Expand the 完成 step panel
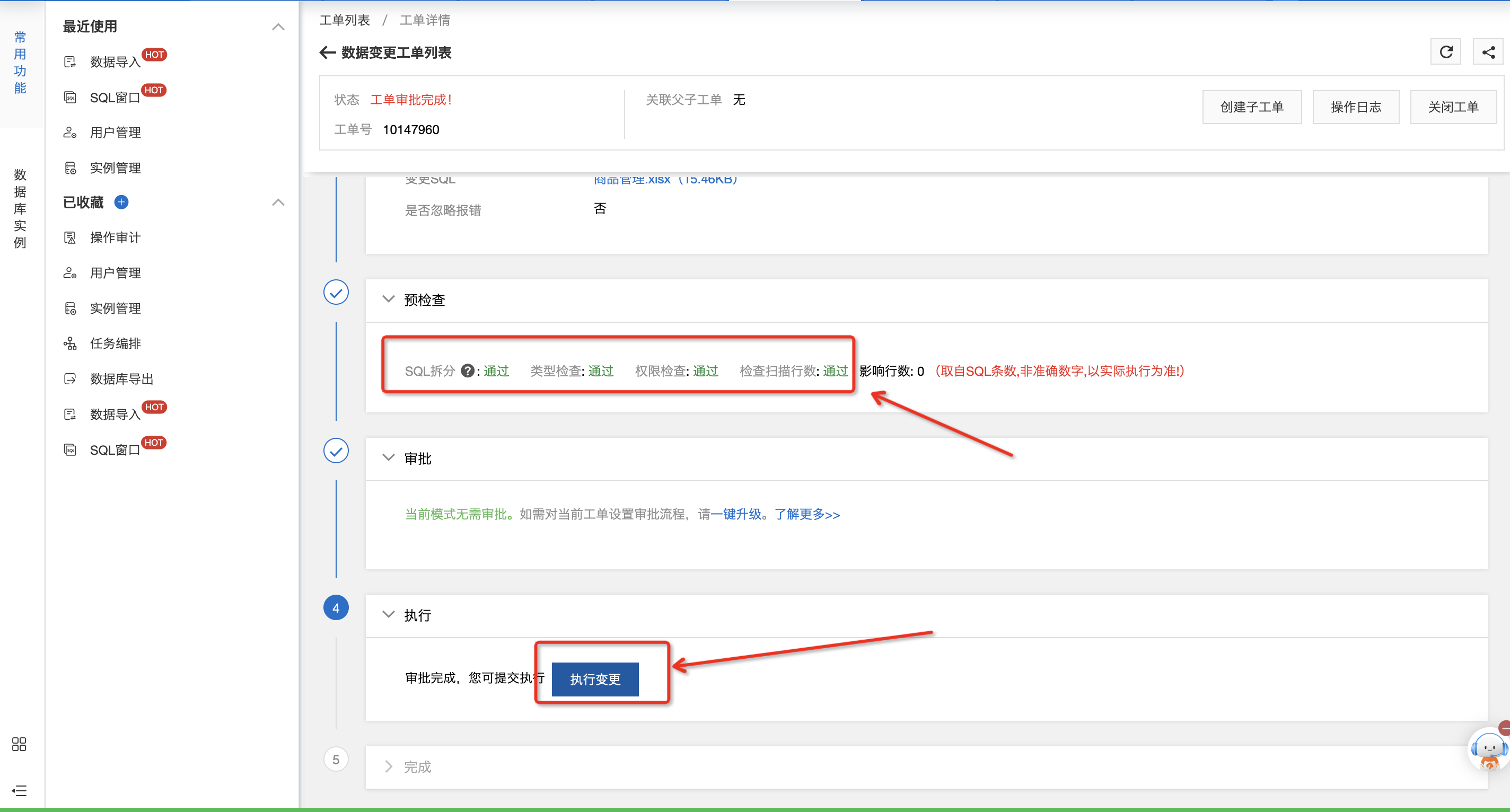This screenshot has height=812, width=1510. (x=388, y=766)
